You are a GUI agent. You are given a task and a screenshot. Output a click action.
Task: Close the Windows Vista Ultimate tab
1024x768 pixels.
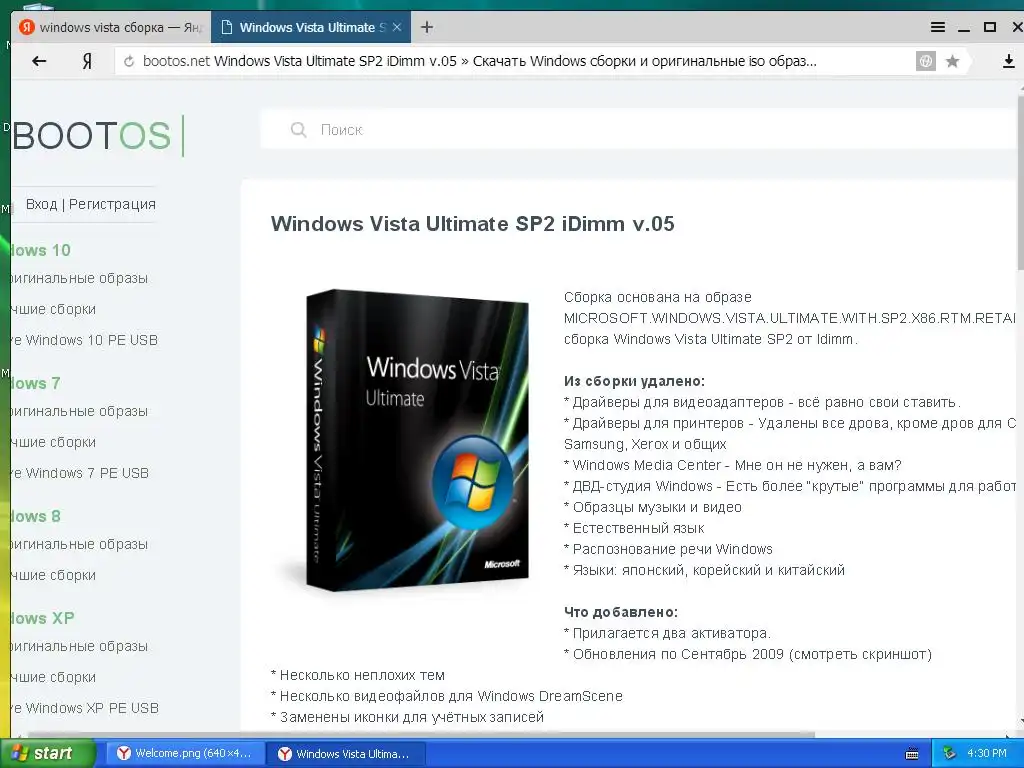[x=396, y=27]
